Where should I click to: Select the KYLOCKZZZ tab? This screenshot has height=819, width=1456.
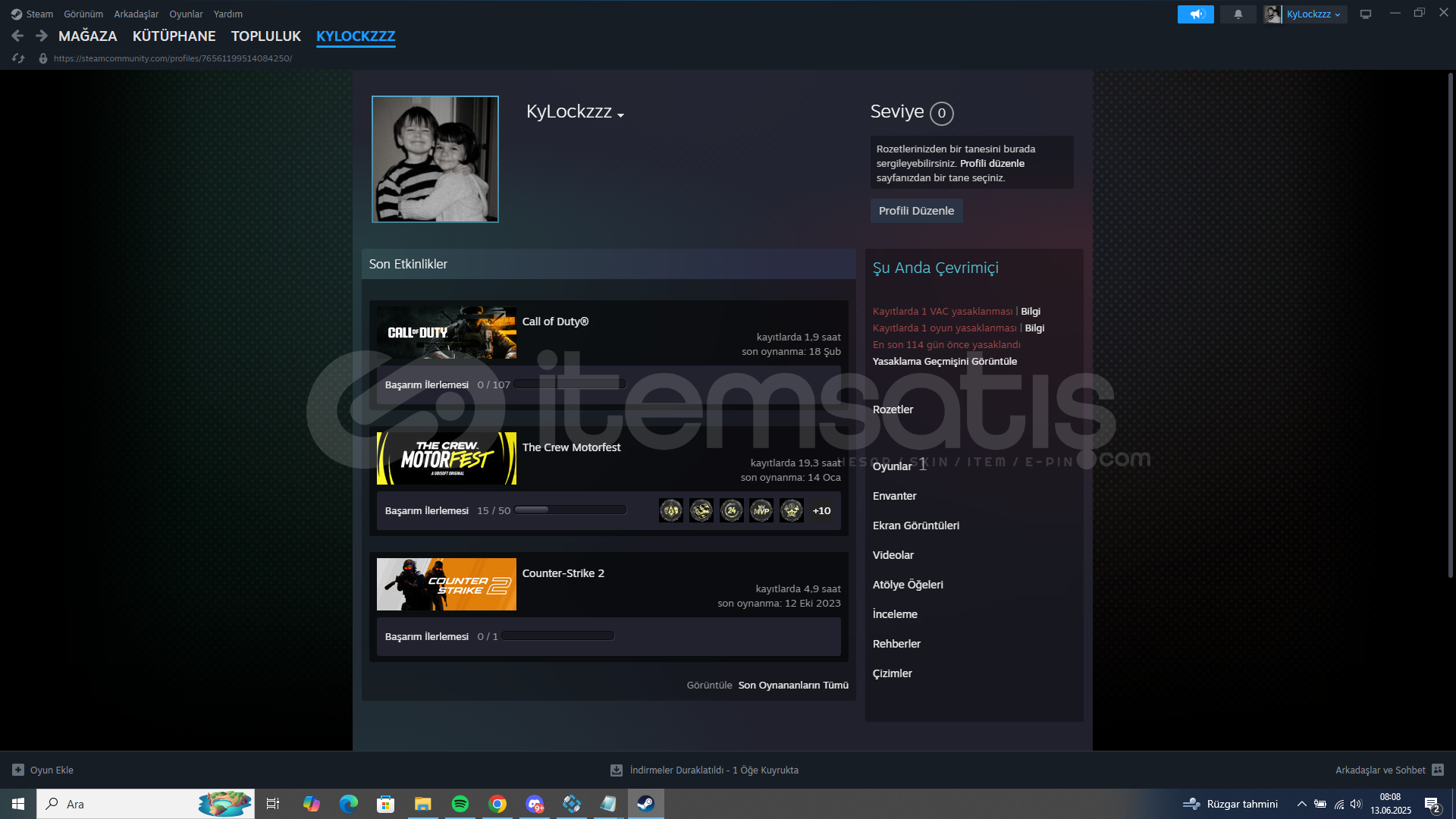tap(356, 36)
